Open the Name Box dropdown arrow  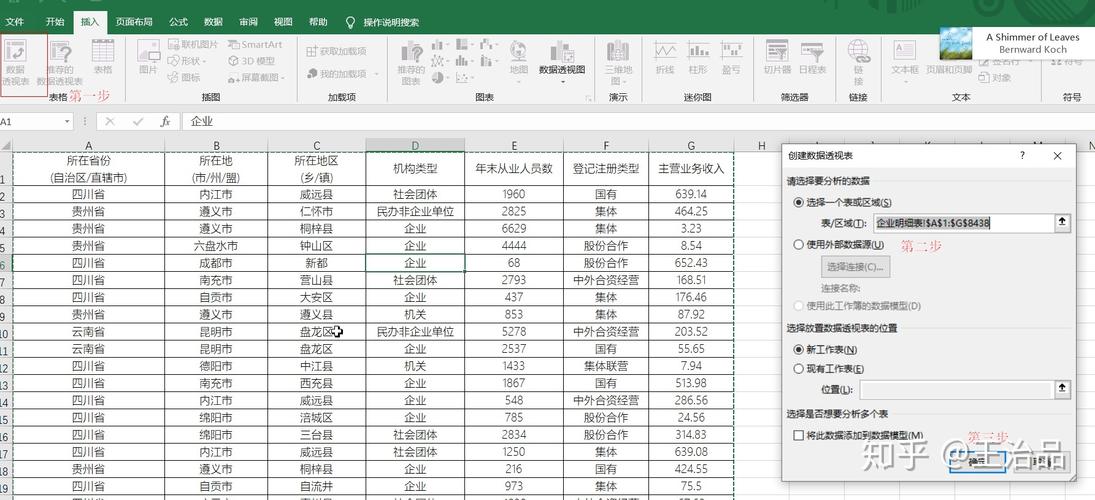pyautogui.click(x=67, y=122)
